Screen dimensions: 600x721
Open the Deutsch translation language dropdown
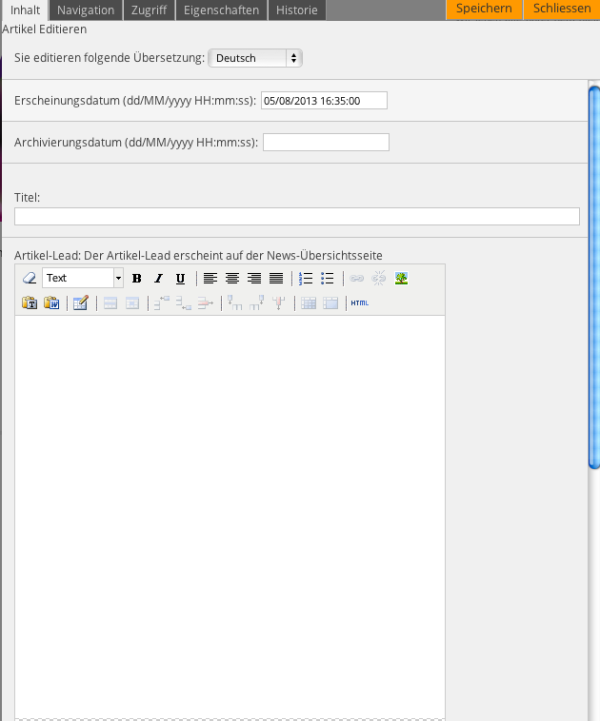pos(255,58)
